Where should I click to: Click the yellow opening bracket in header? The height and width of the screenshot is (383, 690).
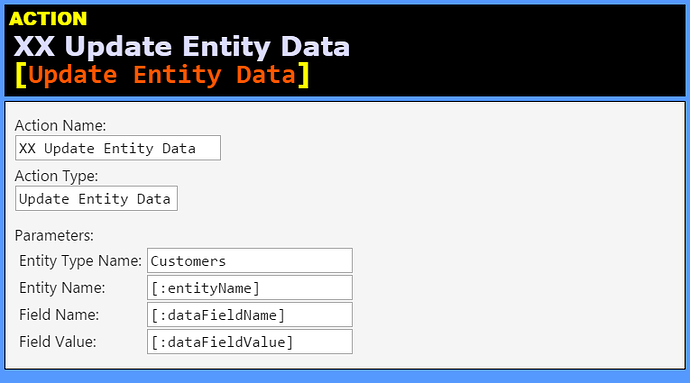pyautogui.click(x=21, y=75)
